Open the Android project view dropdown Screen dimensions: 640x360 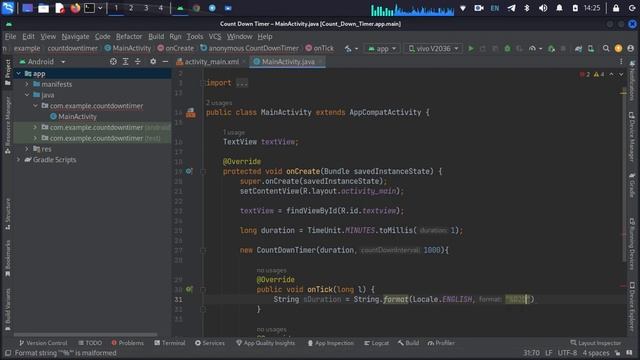point(42,62)
